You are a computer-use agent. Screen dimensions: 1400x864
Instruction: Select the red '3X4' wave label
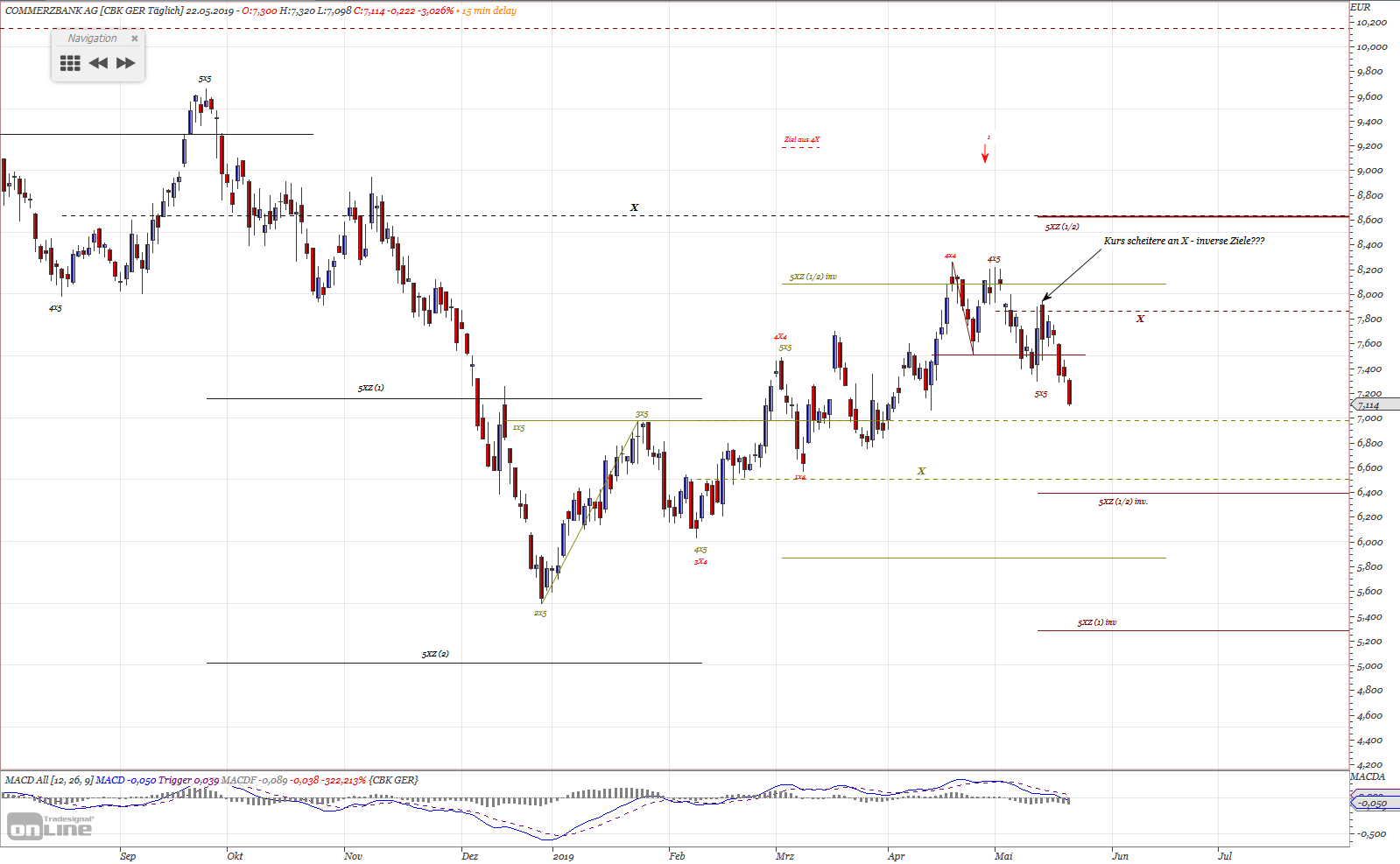(700, 561)
